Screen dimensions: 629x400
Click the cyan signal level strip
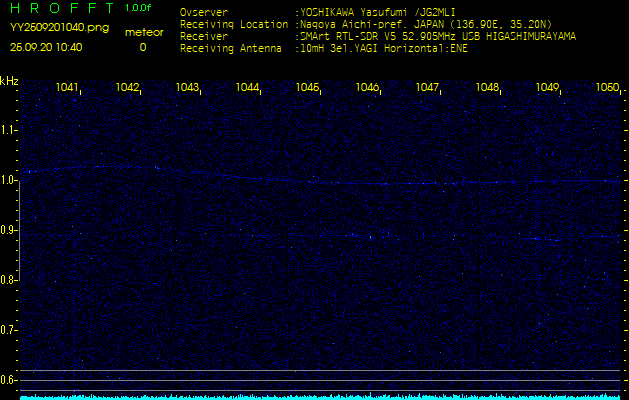(x=314, y=396)
